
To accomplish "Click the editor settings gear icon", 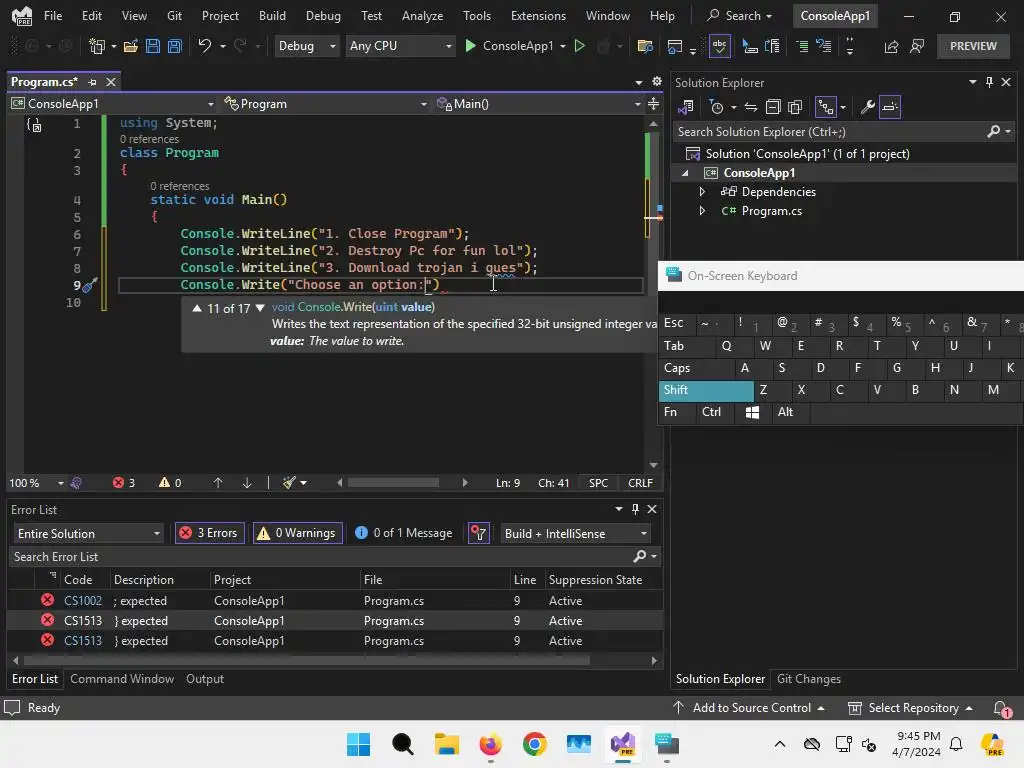I will tap(656, 82).
